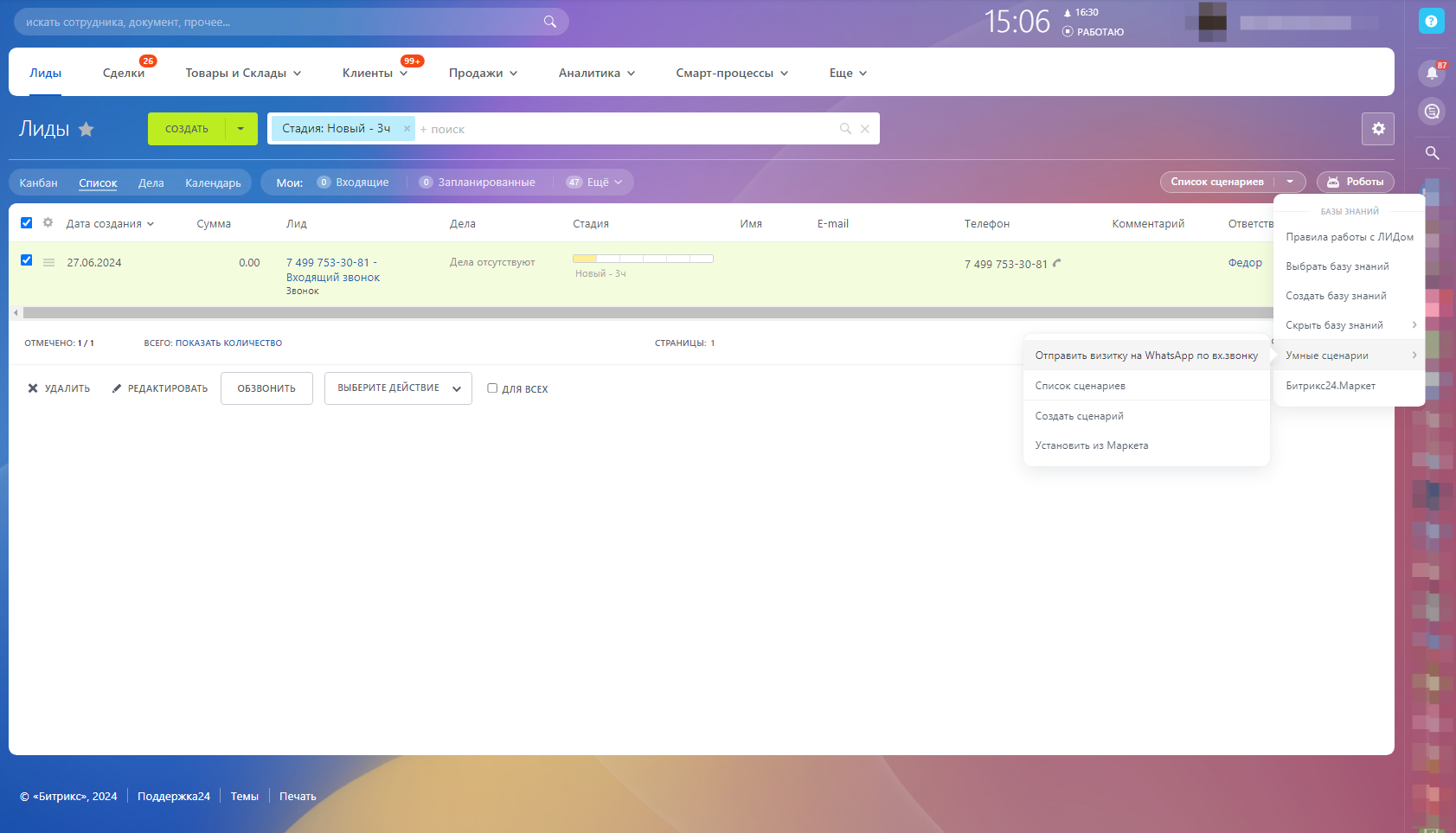Click the ПОКАЗАТЬ КОЛИЧЕСТВО link

coord(228,343)
